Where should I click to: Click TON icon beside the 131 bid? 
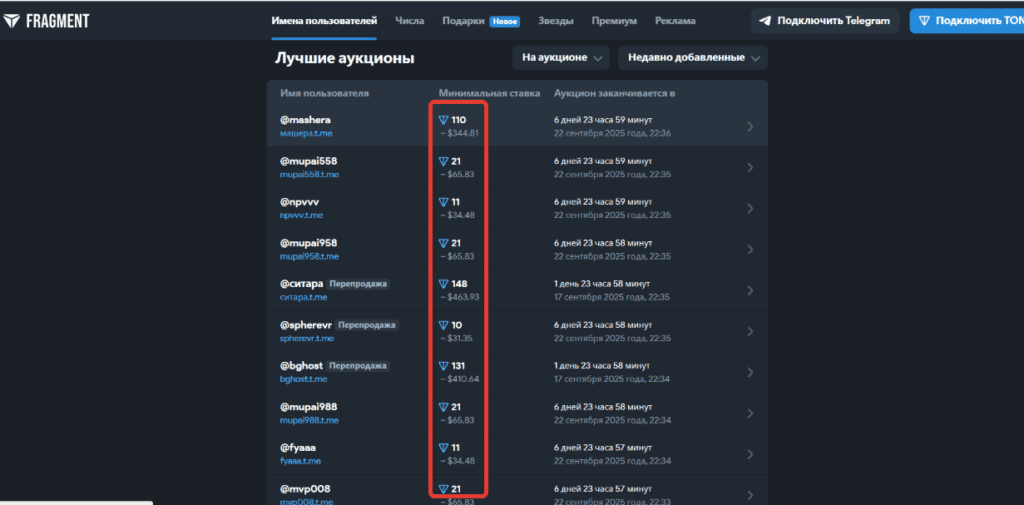[x=444, y=366]
